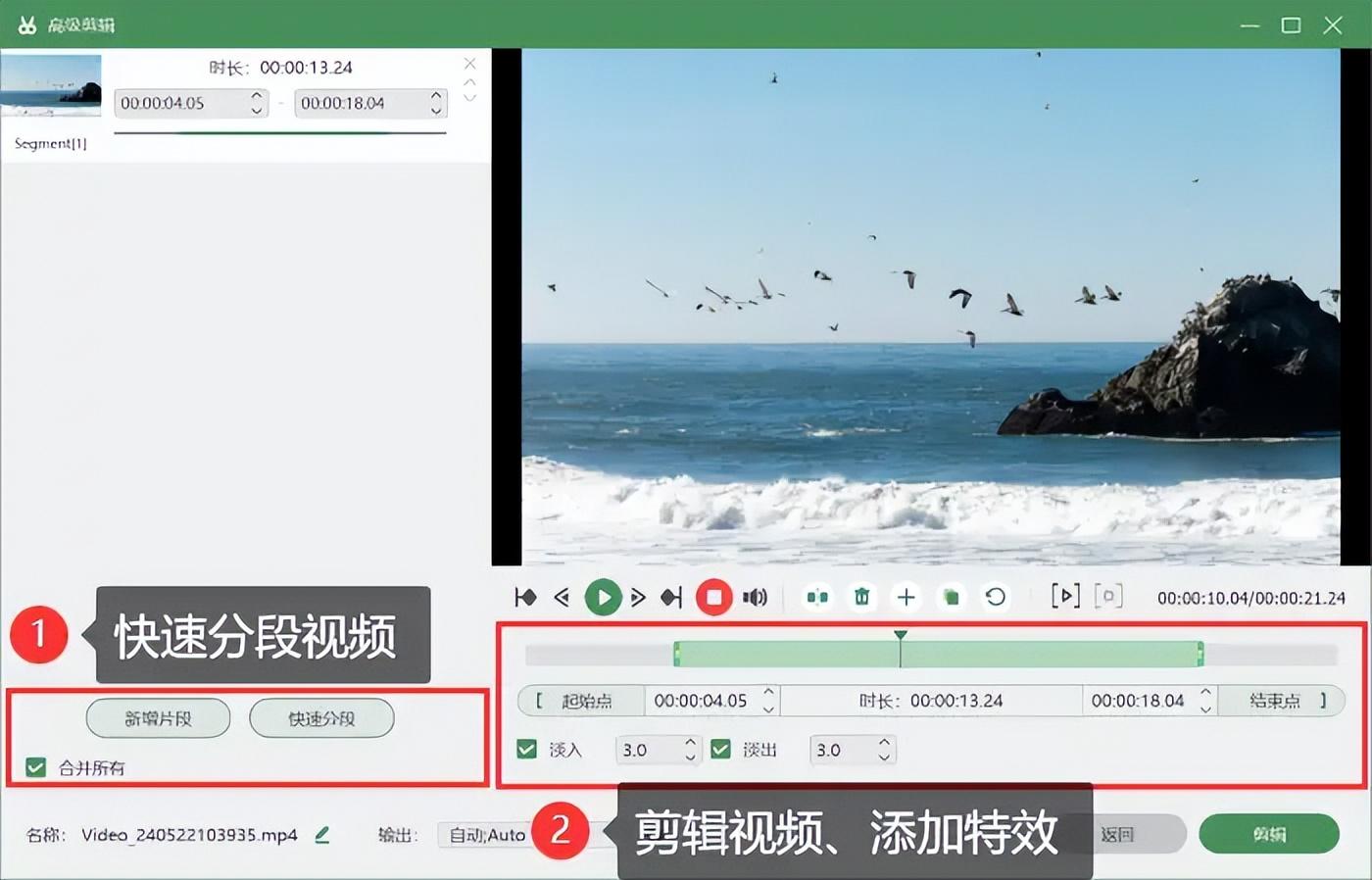Screen dimensions: 1372x880
Task: Decrease the 淡入 fade-in duration
Action: (x=690, y=757)
